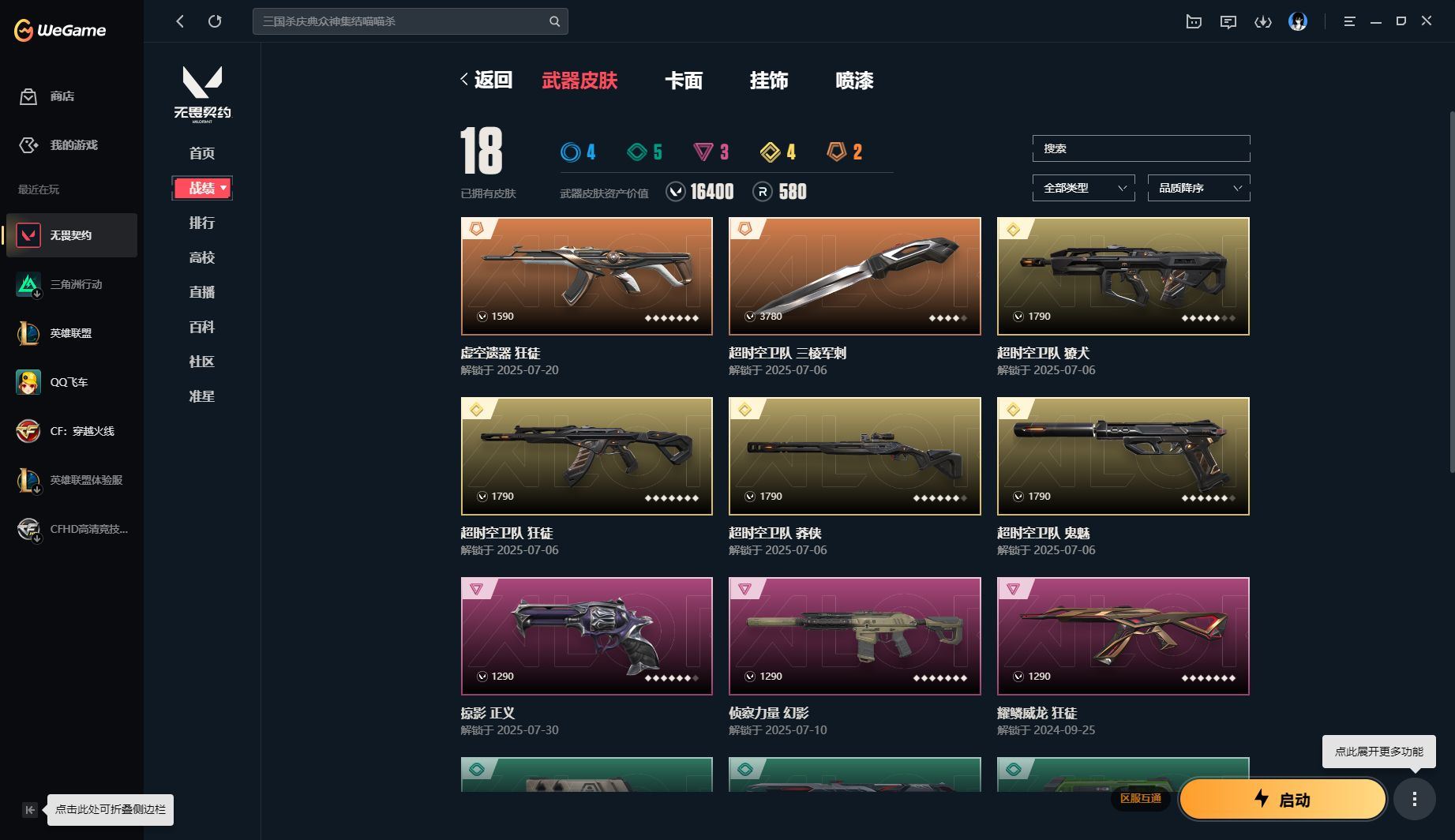Select the 超时空卫队 三棱军刺 skin thumbnail
Viewport: 1455px width, 840px height.
coord(854,276)
